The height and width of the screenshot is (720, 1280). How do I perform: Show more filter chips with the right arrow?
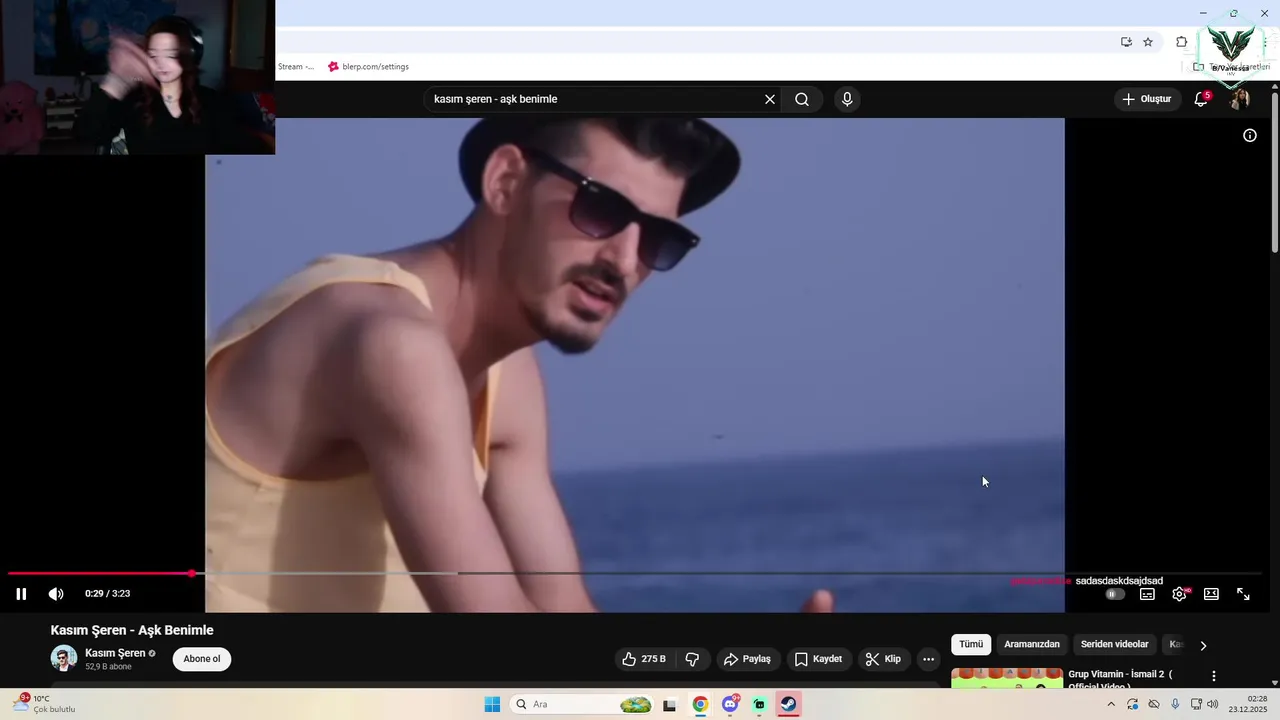pyautogui.click(x=1203, y=645)
